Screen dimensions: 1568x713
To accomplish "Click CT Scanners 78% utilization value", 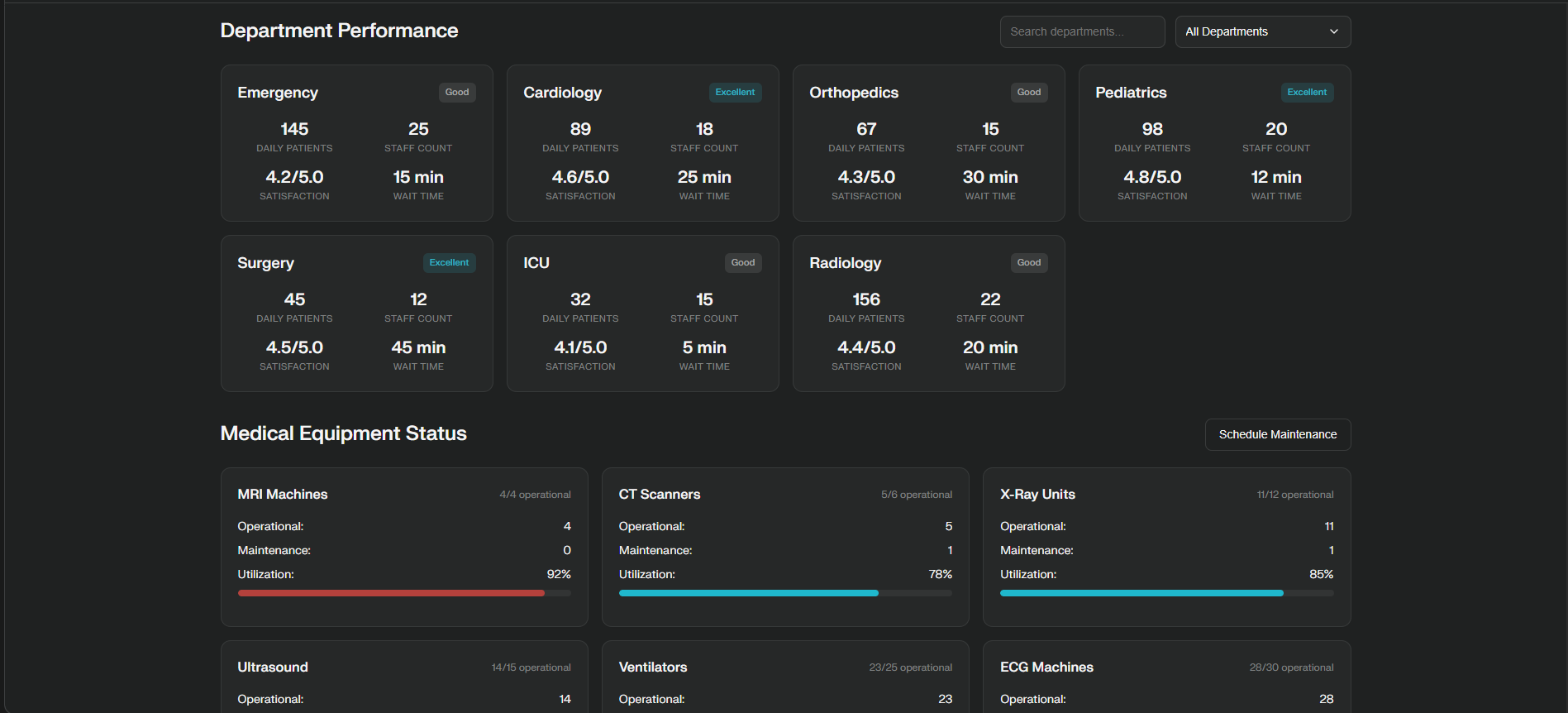I will click(941, 574).
